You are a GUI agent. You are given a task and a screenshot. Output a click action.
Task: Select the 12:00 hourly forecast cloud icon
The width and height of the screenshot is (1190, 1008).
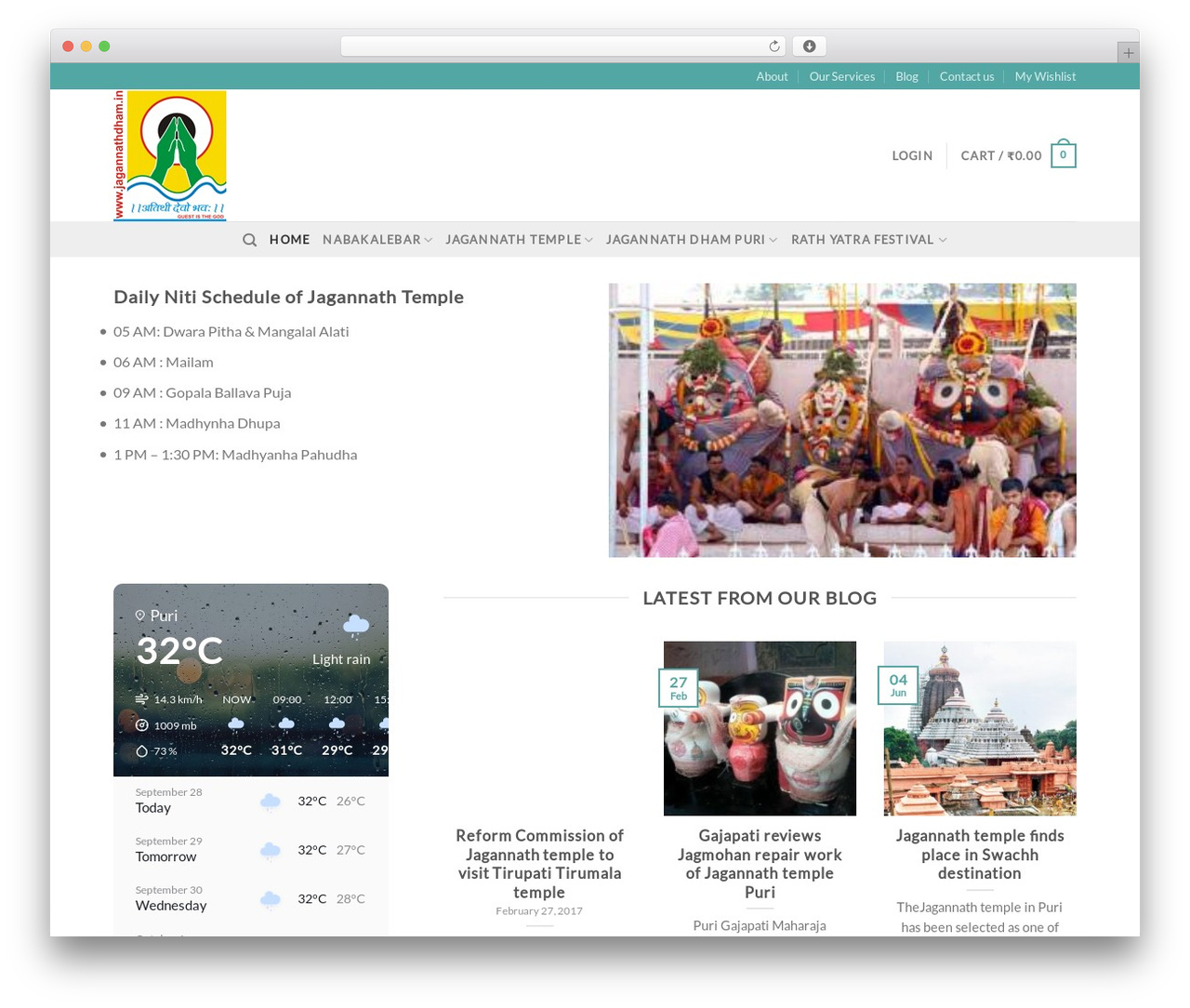click(337, 724)
